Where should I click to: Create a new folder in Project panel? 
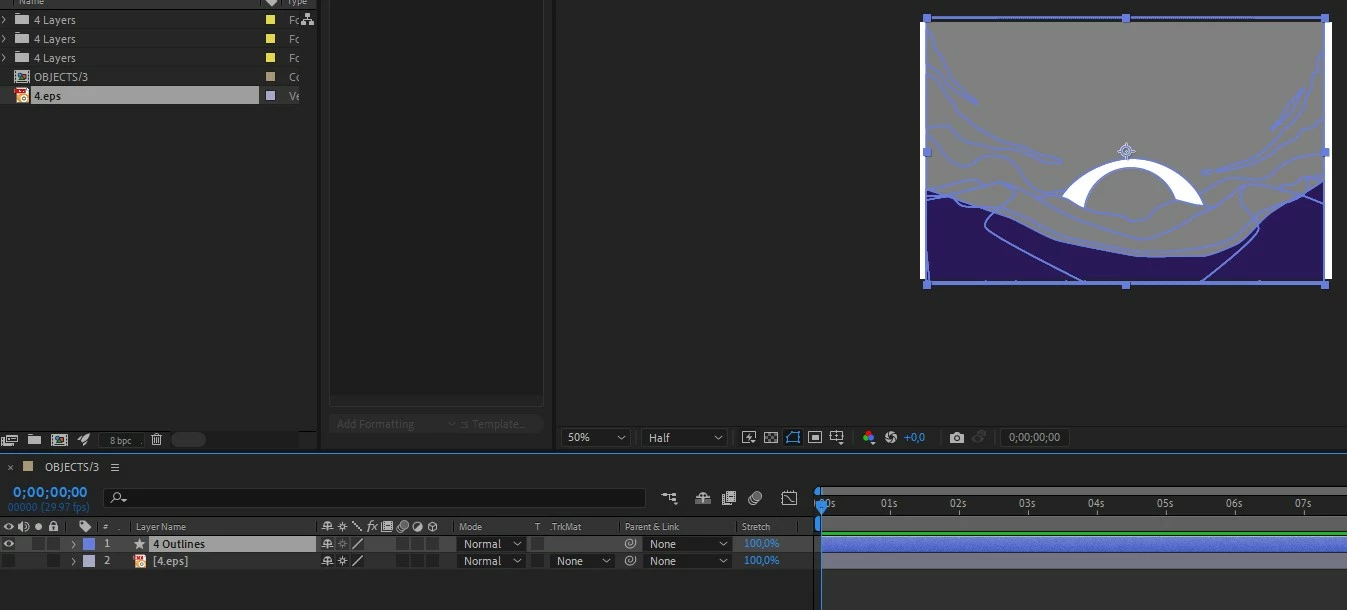click(x=34, y=439)
